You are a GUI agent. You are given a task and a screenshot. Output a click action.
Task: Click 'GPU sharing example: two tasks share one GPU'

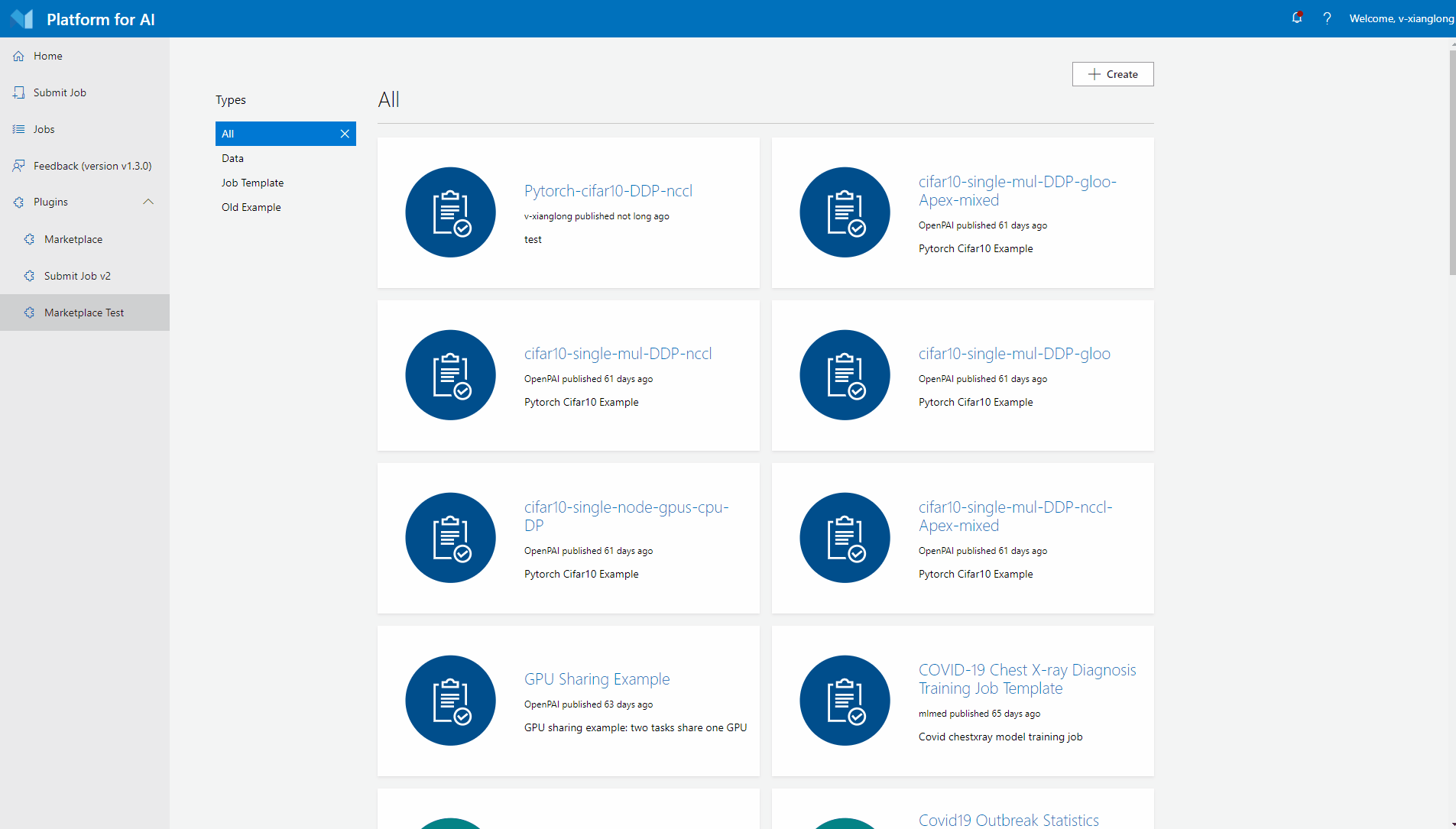[x=636, y=727]
